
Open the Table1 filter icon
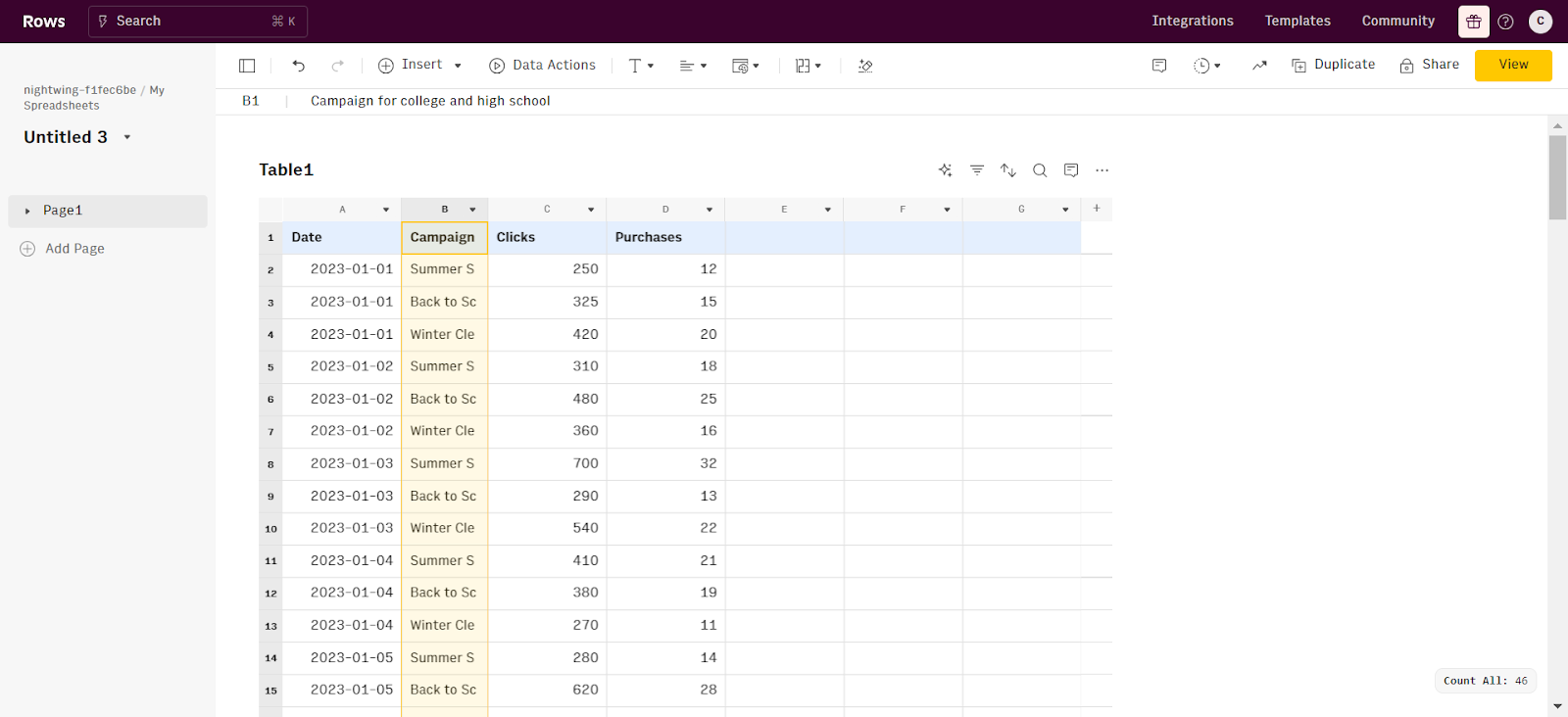coord(977,170)
